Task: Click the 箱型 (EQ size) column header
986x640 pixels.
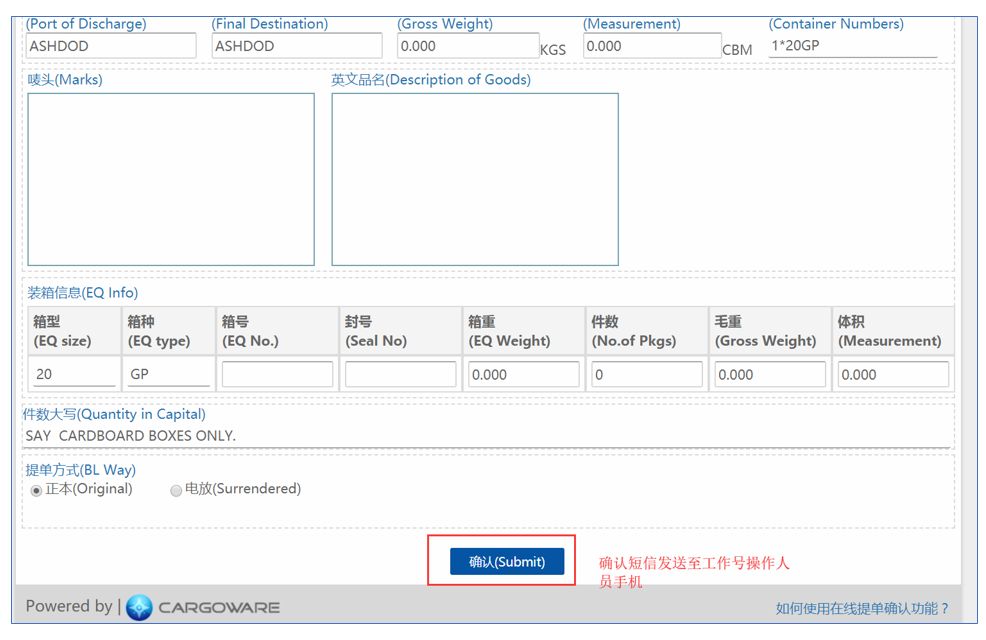Action: (x=74, y=331)
